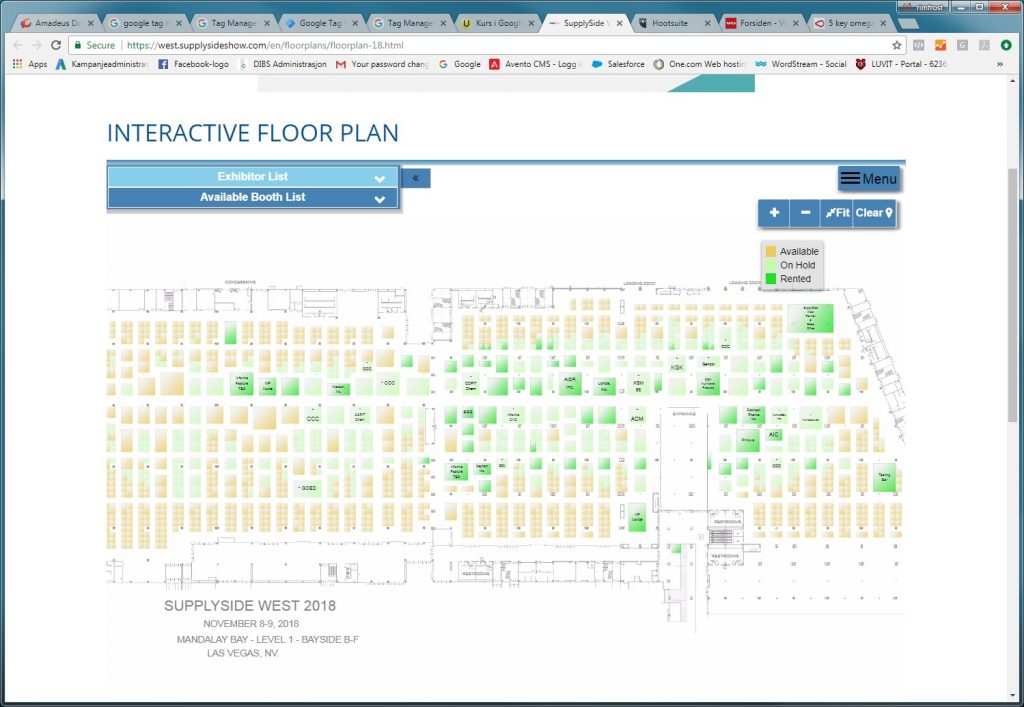Click the INTERACTIVE FLOOR PLAN heading
Viewport: 1024px width, 707px height.
(253, 133)
